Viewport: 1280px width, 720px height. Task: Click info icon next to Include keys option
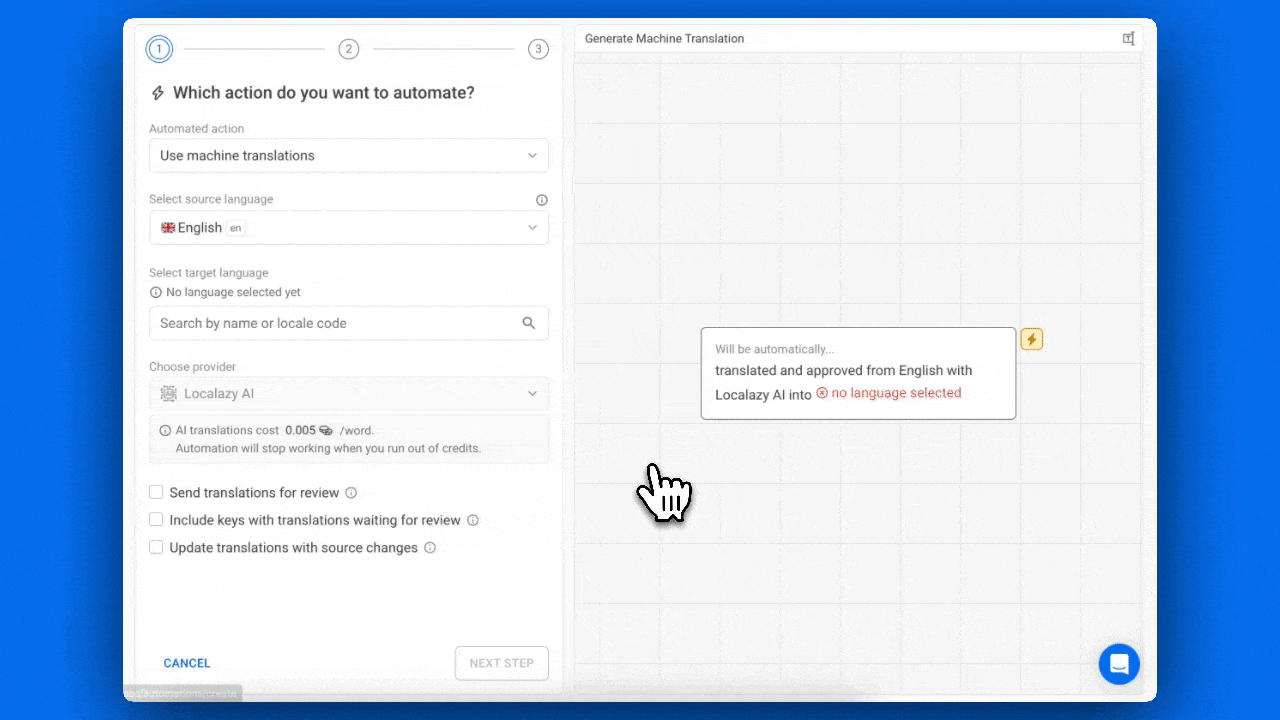[473, 520]
